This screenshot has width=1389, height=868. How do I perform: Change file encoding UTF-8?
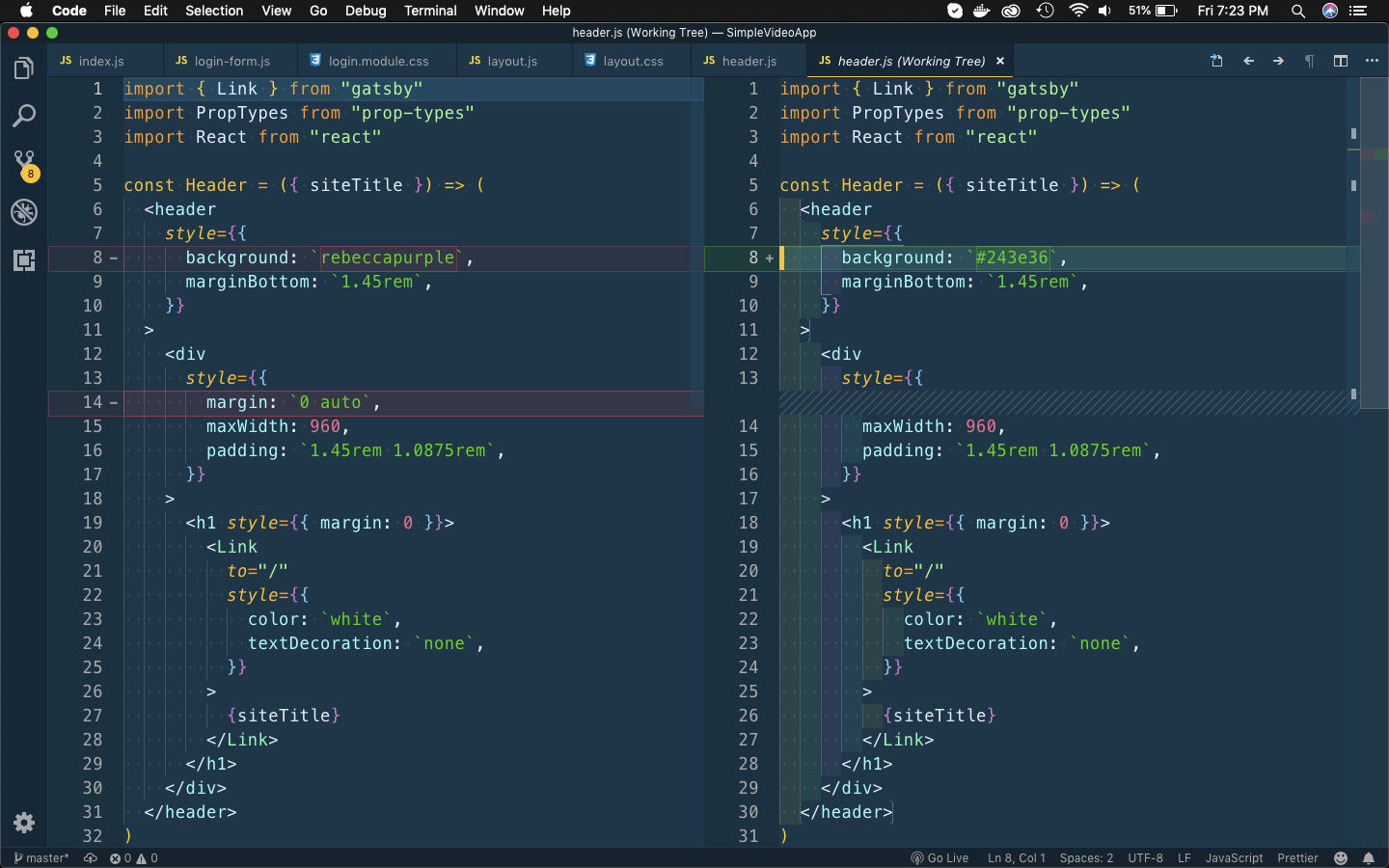coord(1146,858)
